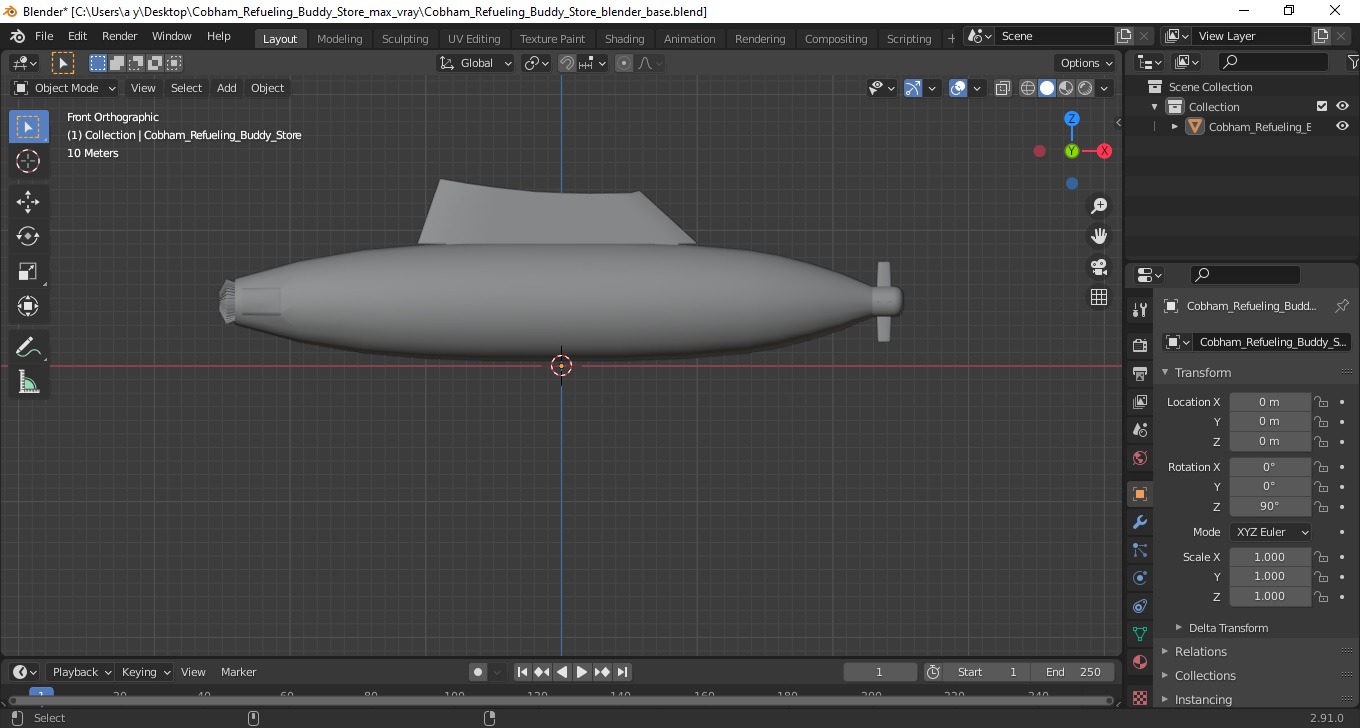
Task: Switch orthographic/perspective grid icon
Action: (x=1099, y=297)
